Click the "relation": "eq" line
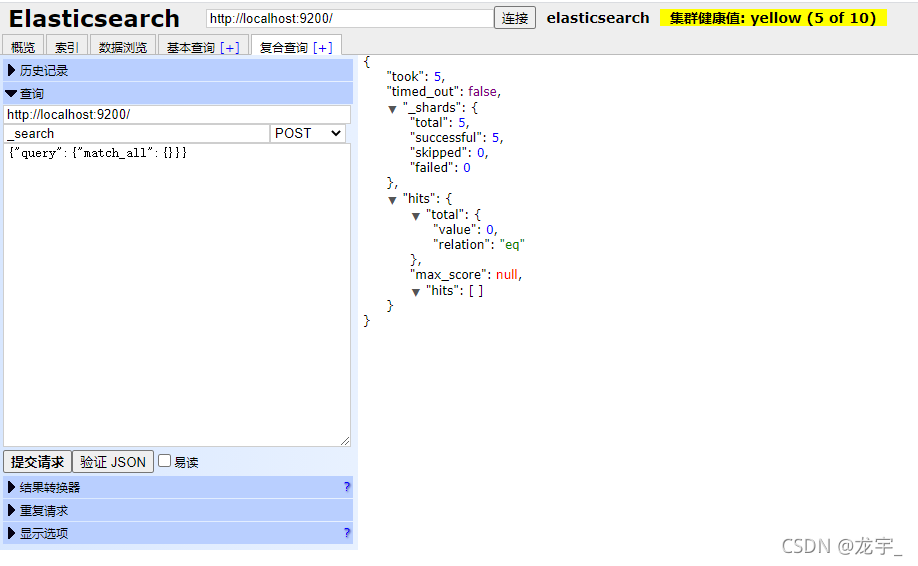This screenshot has width=918, height=566. [479, 245]
